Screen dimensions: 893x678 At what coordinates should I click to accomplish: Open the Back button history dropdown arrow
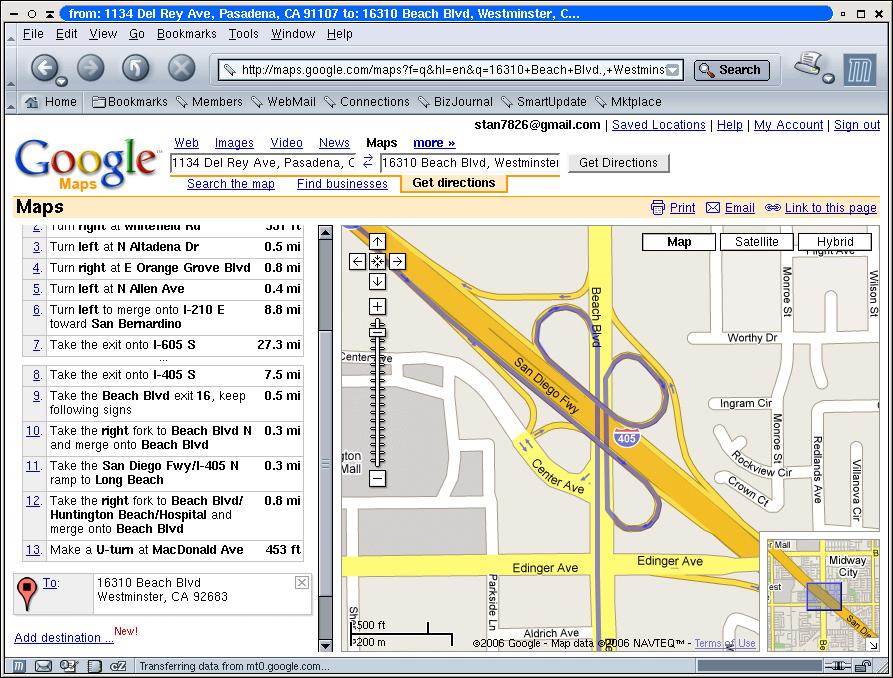60,81
